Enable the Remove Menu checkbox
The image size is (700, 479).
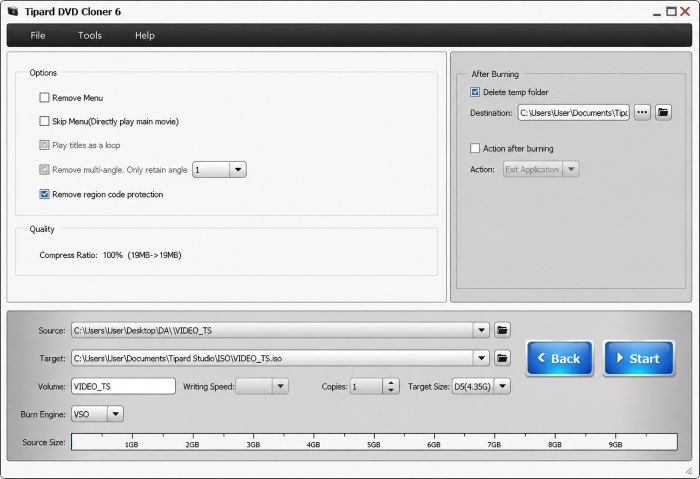(x=44, y=97)
